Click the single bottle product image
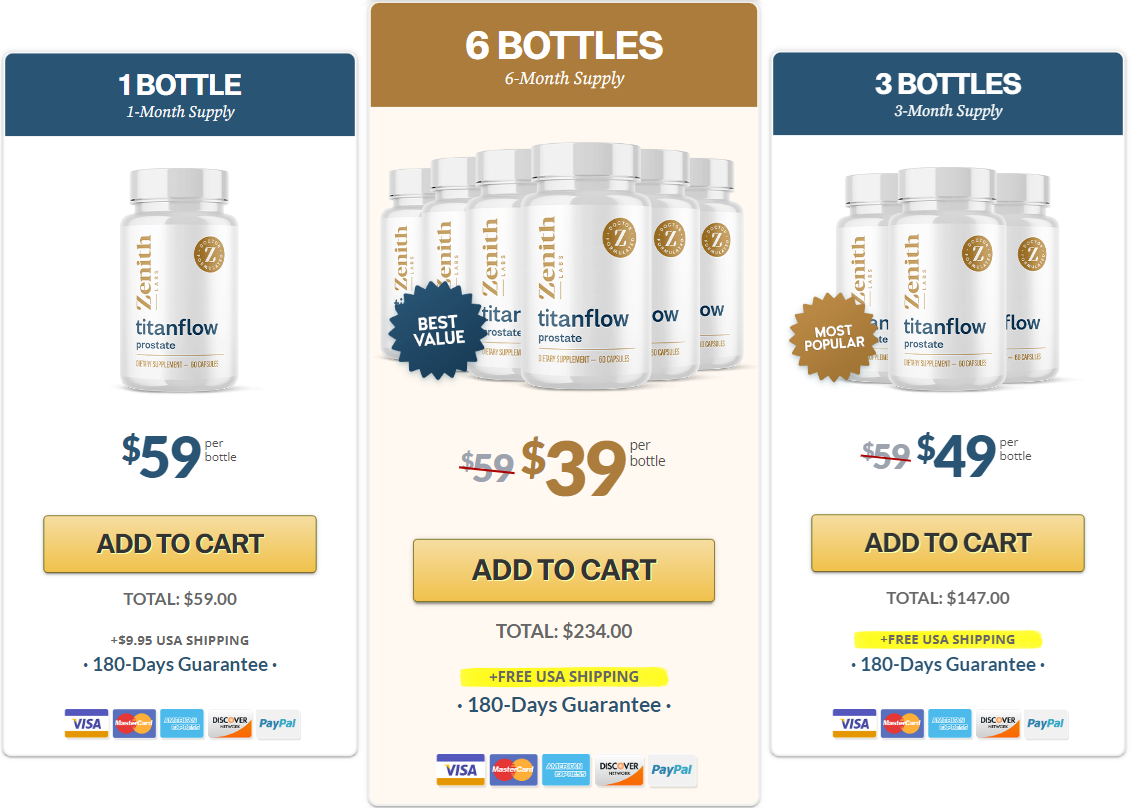 (x=182, y=280)
